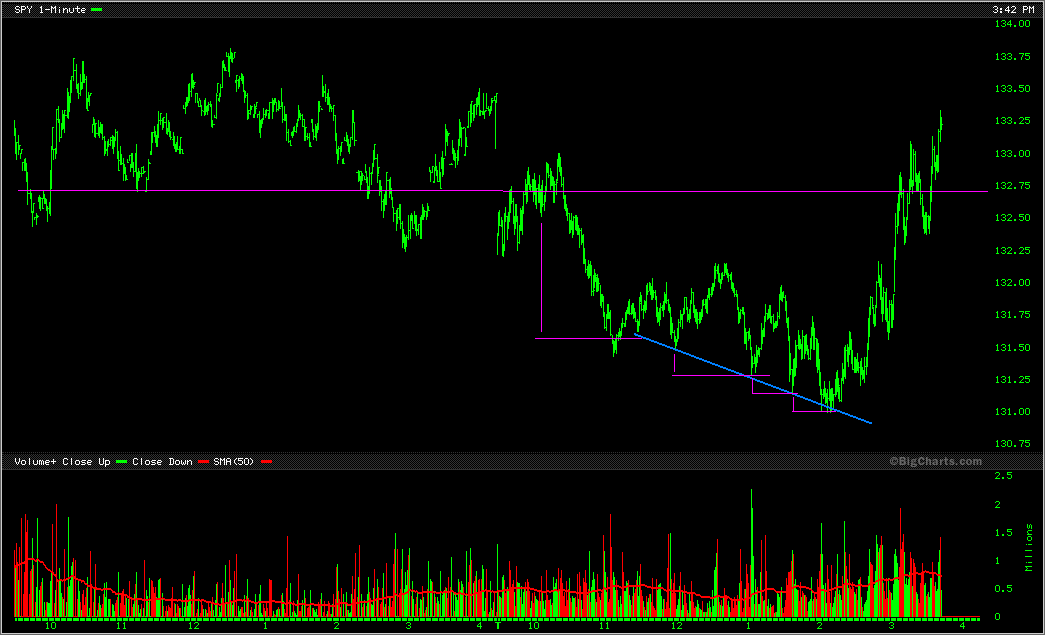Click the 132.75 price axis label

tap(1012, 186)
